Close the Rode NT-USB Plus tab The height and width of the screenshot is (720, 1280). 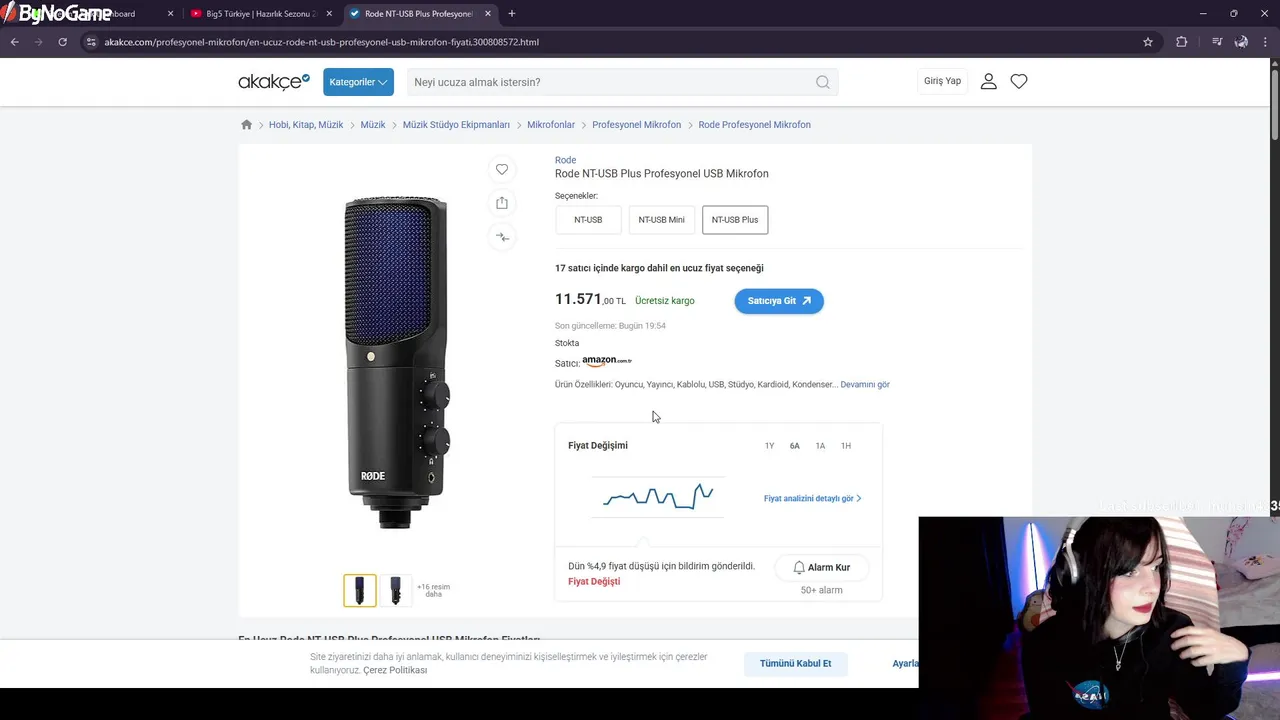488,14
